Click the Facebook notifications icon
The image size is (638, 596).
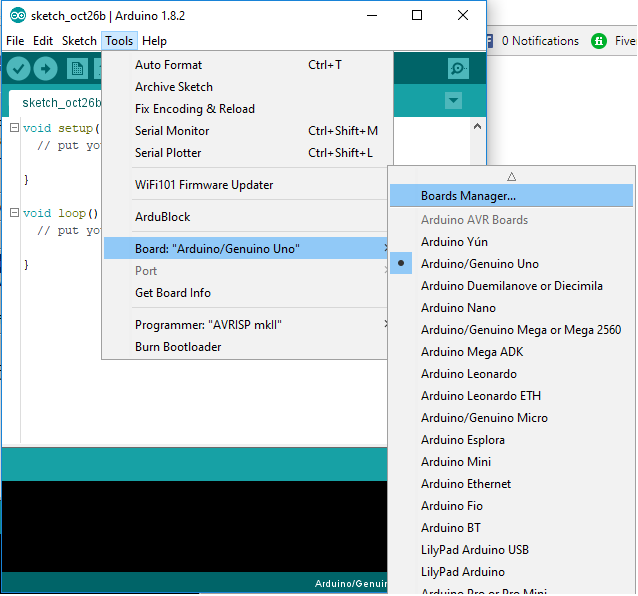(490, 41)
